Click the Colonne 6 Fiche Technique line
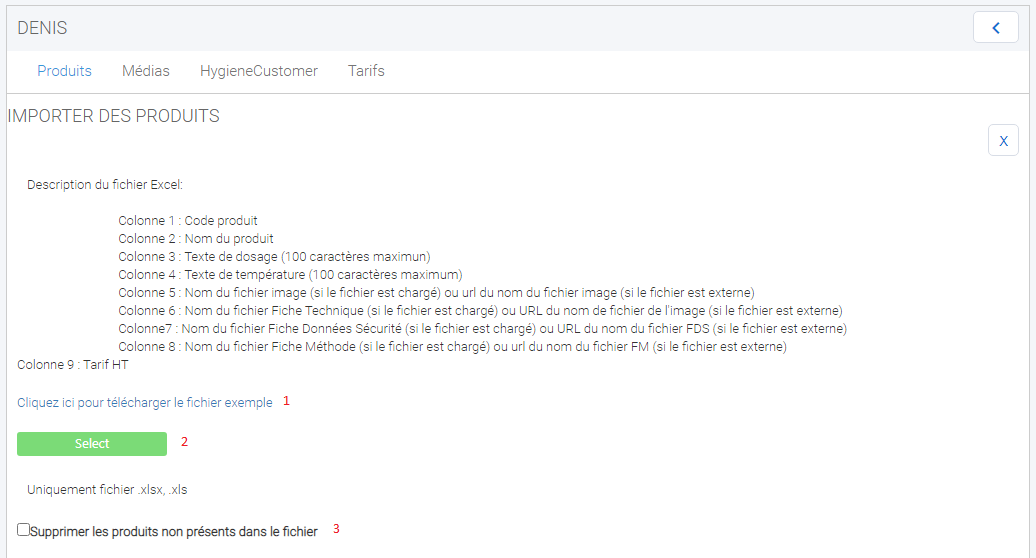Screen dimensions: 1036x558 coord(480,311)
